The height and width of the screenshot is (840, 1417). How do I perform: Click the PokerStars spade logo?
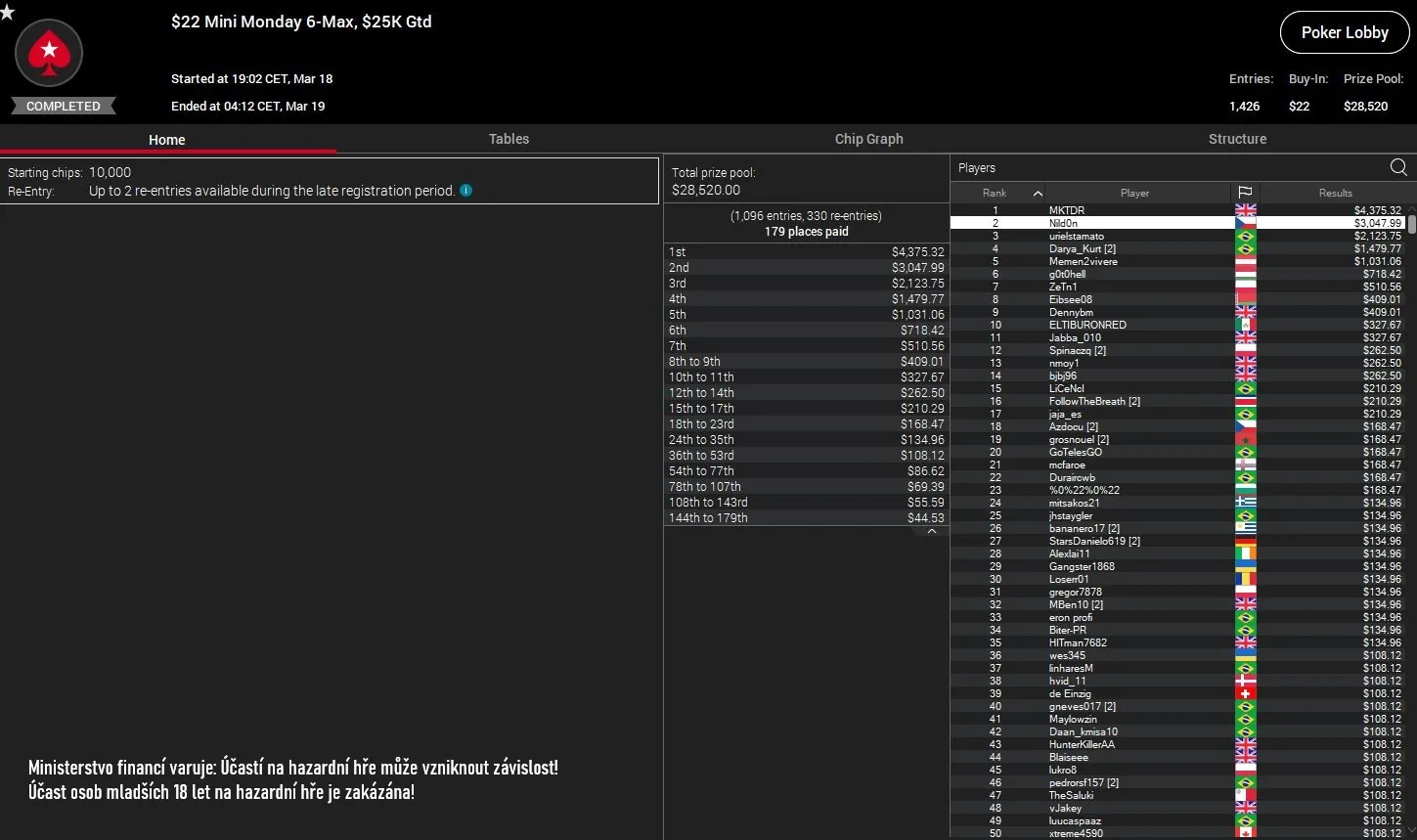pos(49,53)
